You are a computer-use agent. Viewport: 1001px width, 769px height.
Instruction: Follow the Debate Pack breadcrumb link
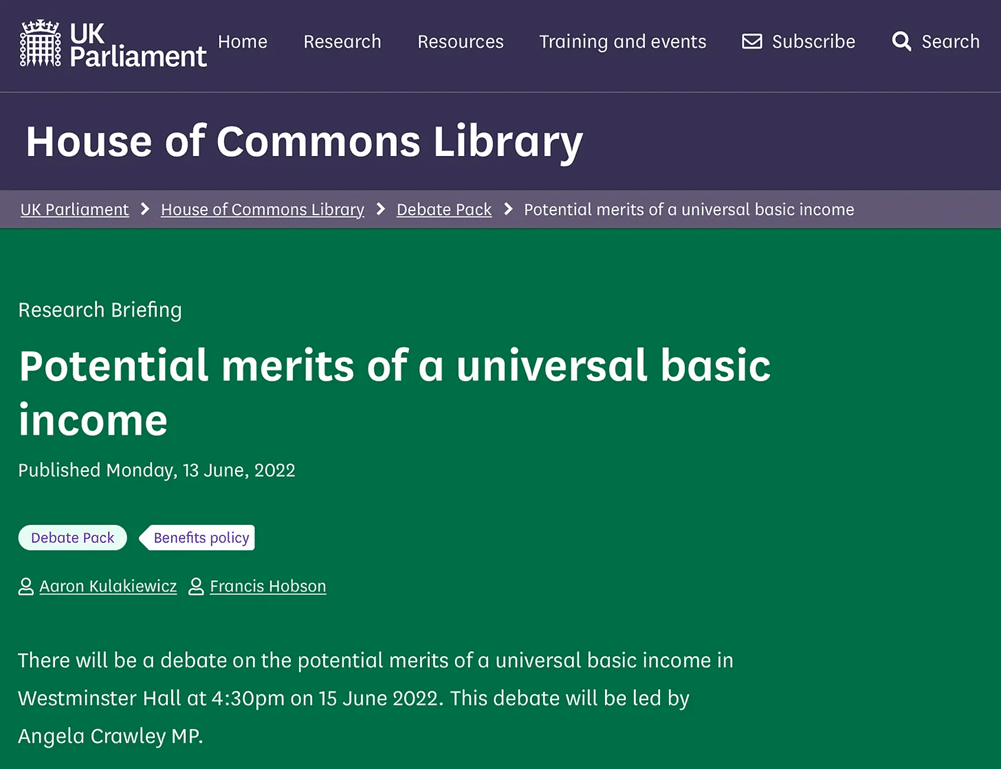[x=444, y=209]
